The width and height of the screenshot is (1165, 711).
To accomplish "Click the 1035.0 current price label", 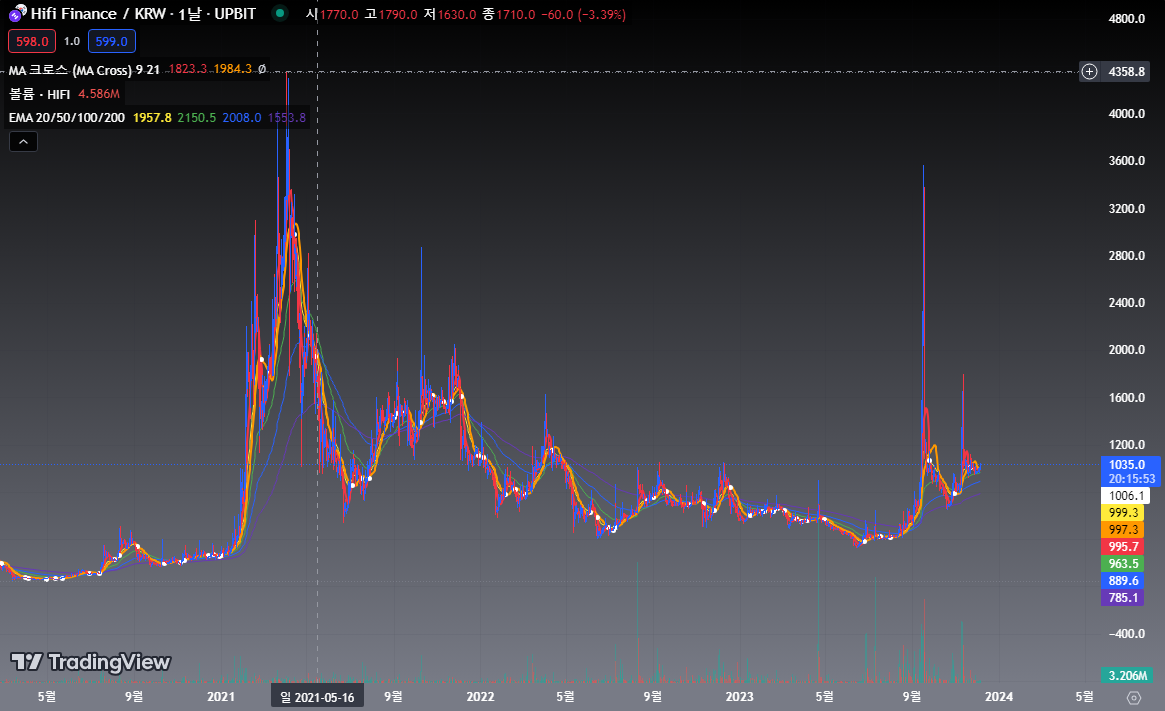I will [1126, 464].
